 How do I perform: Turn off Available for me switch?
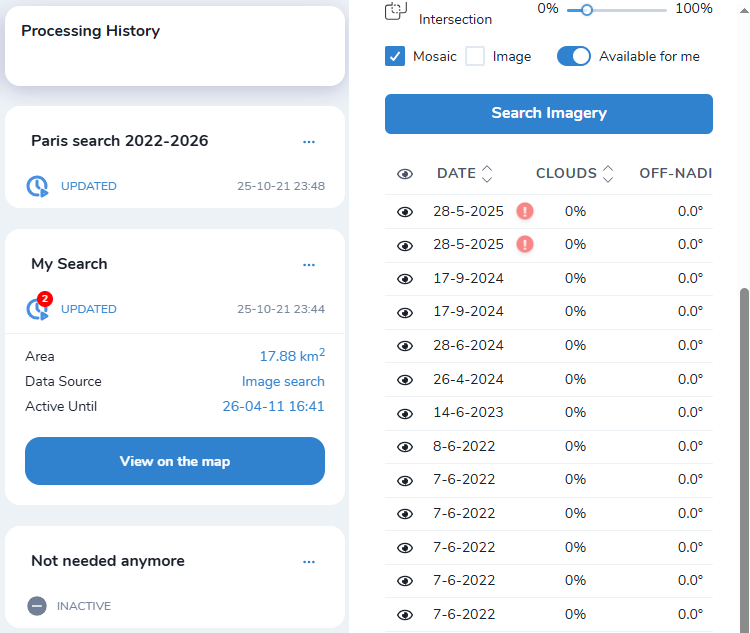point(574,56)
